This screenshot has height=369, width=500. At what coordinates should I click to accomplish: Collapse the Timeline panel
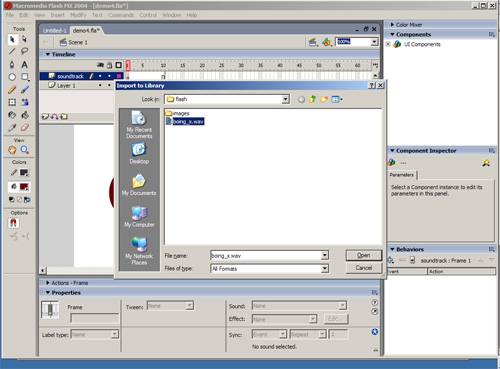(48, 54)
